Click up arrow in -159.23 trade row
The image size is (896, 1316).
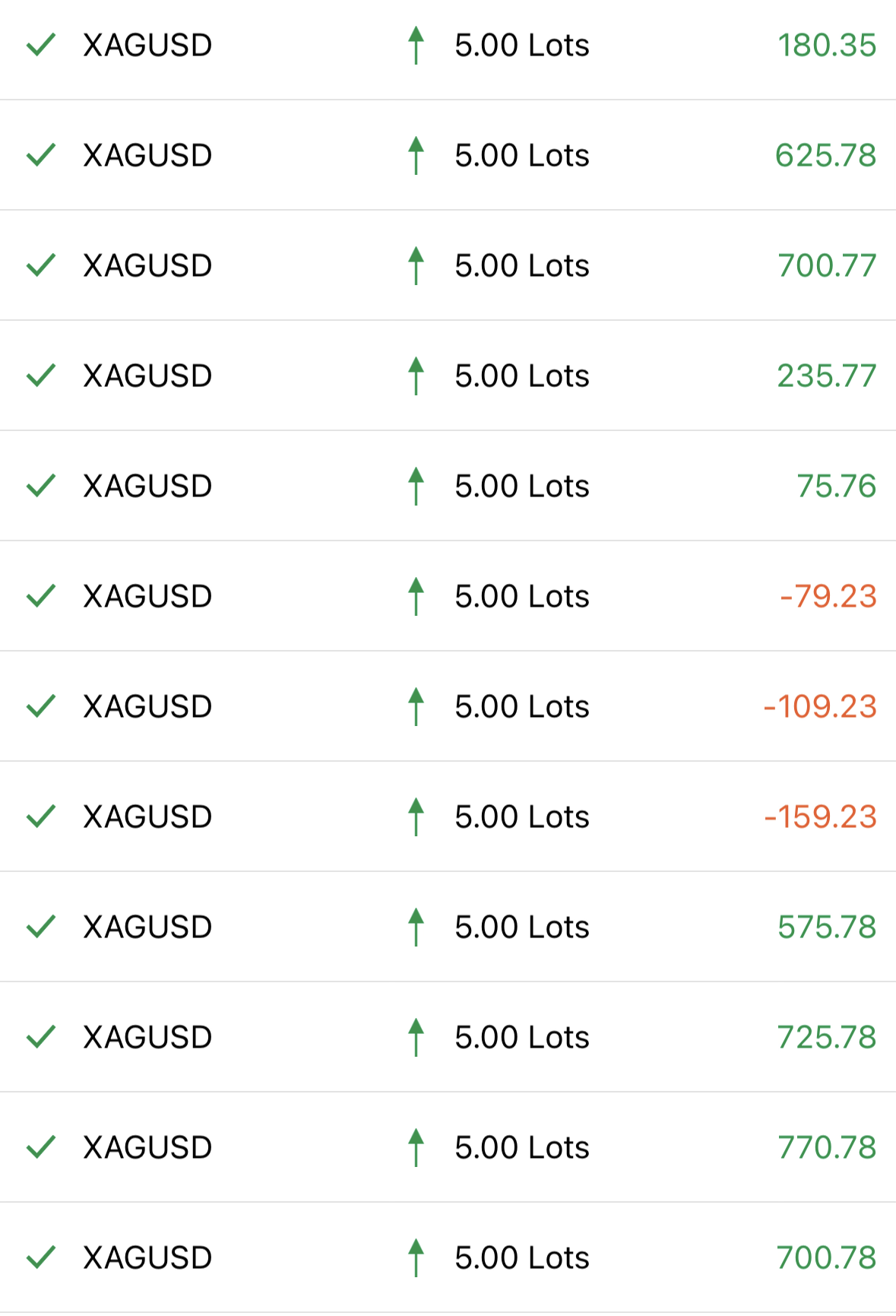pos(416,817)
